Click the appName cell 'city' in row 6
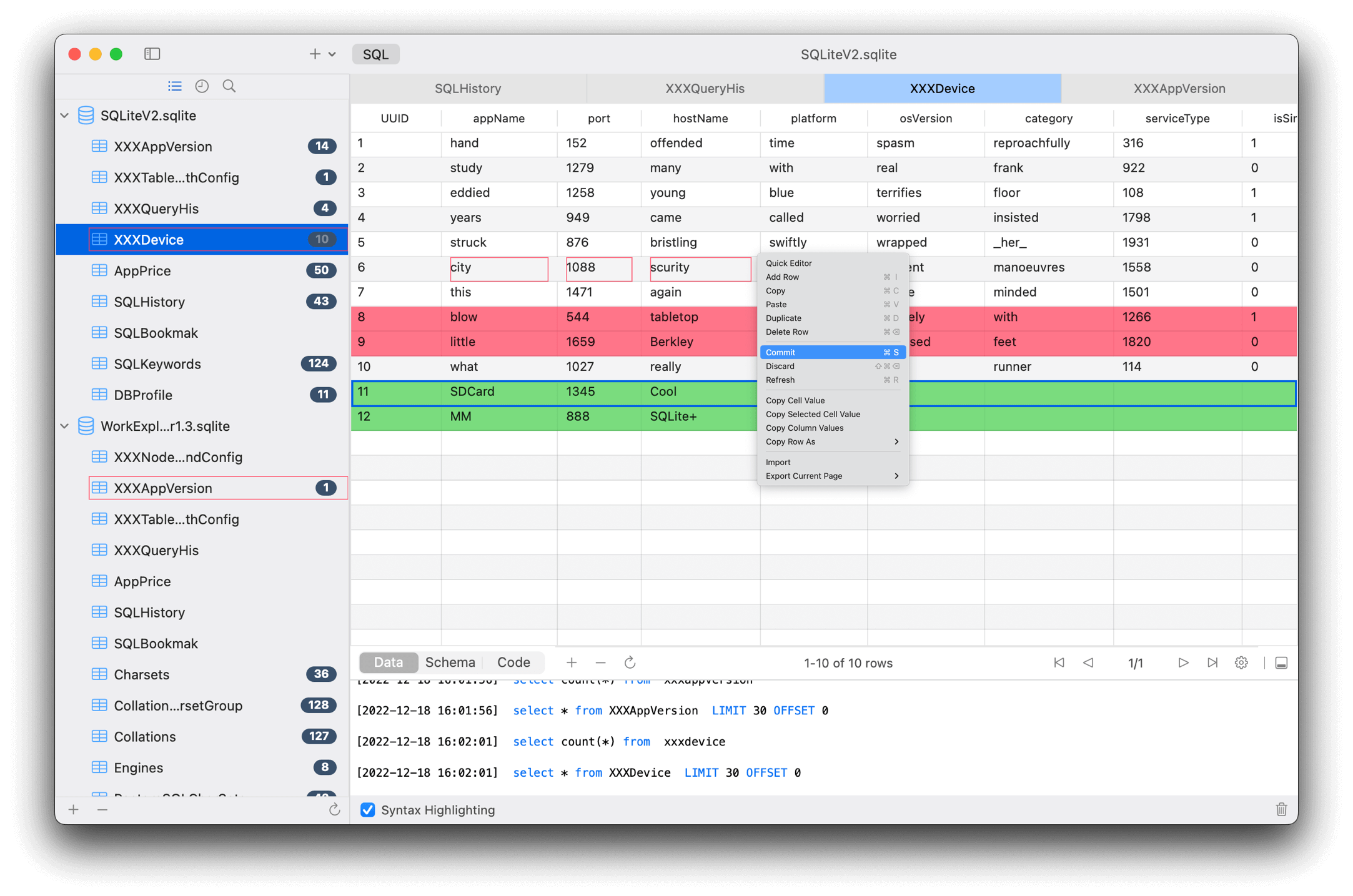This screenshot has width=1353, height=896. click(x=498, y=268)
